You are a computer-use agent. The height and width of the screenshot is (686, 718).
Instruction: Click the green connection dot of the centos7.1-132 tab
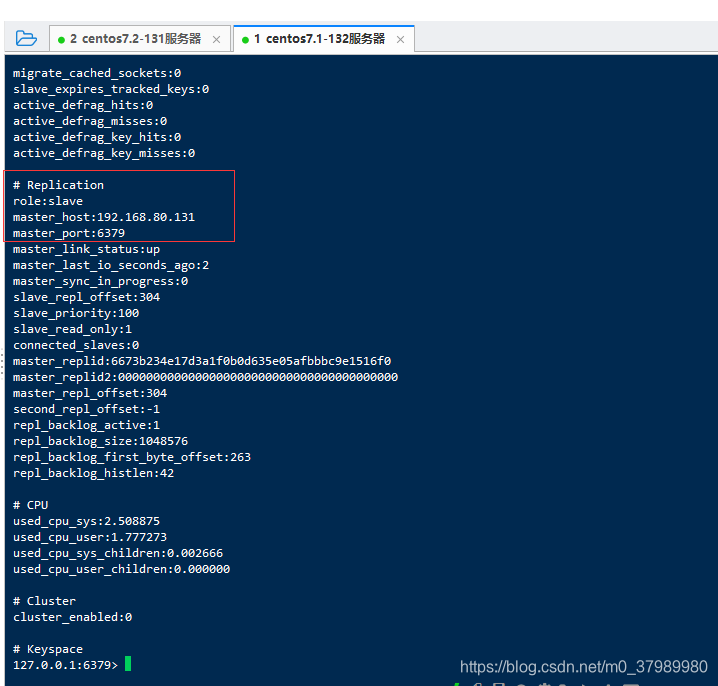245,40
